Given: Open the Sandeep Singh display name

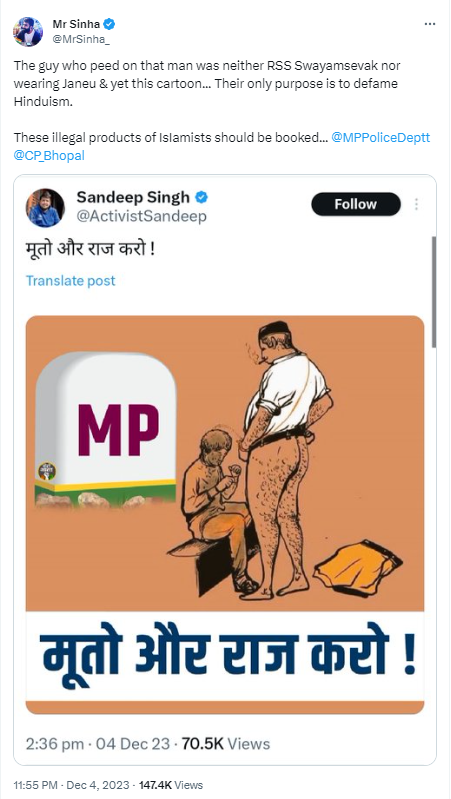Looking at the screenshot, I should (133, 197).
